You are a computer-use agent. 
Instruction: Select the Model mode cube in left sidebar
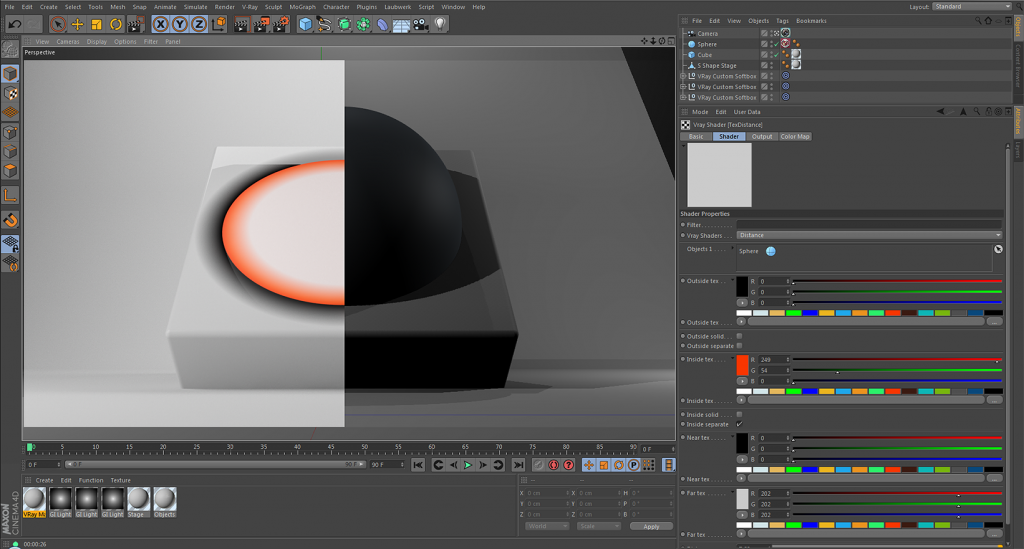pyautogui.click(x=10, y=74)
